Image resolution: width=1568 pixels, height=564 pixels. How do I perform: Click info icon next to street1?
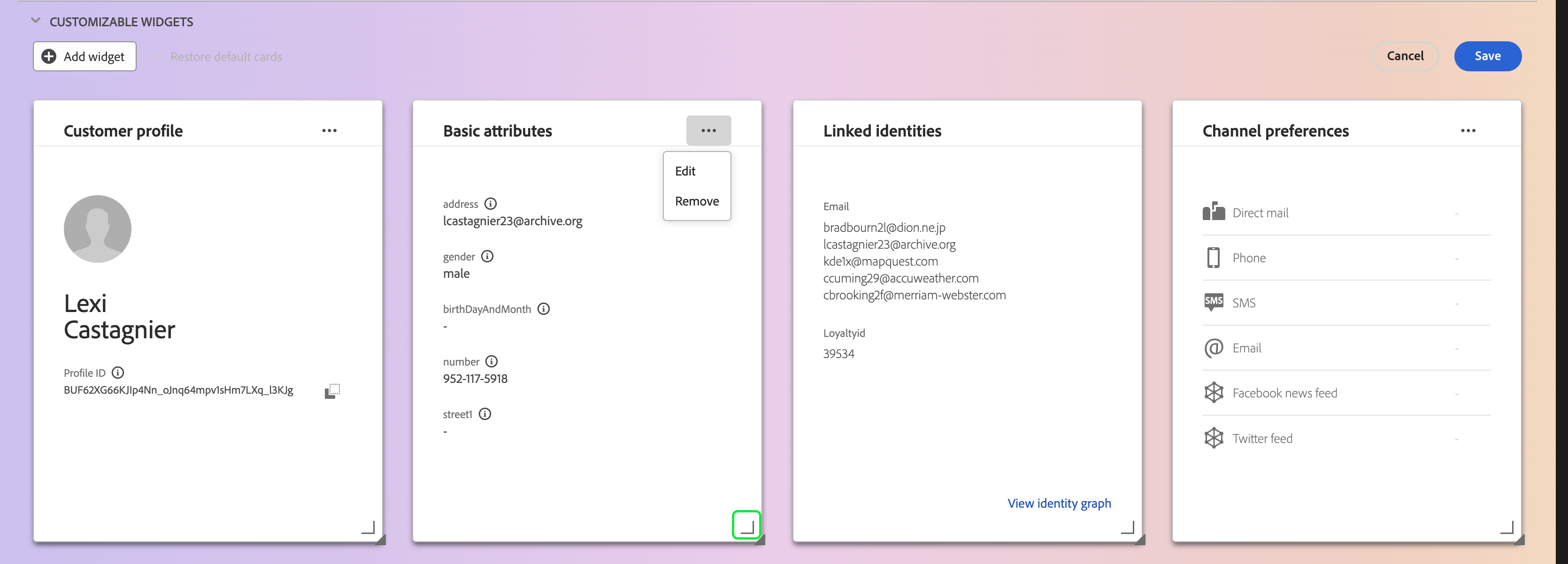click(x=484, y=414)
